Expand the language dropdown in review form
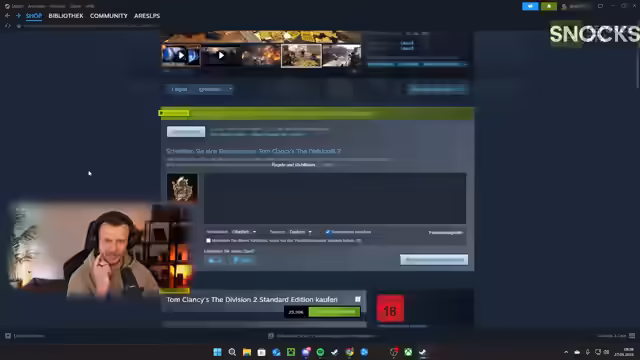This screenshot has height=360, width=640. tap(300, 232)
